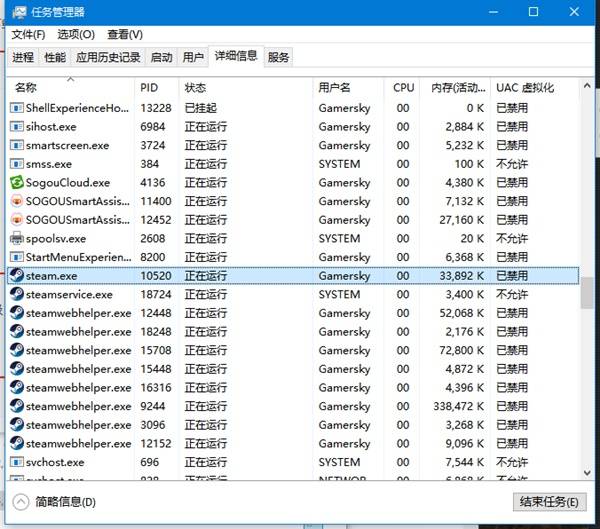Sort processes by PID column header
Viewport: 600px width, 529px height.
coord(149,88)
